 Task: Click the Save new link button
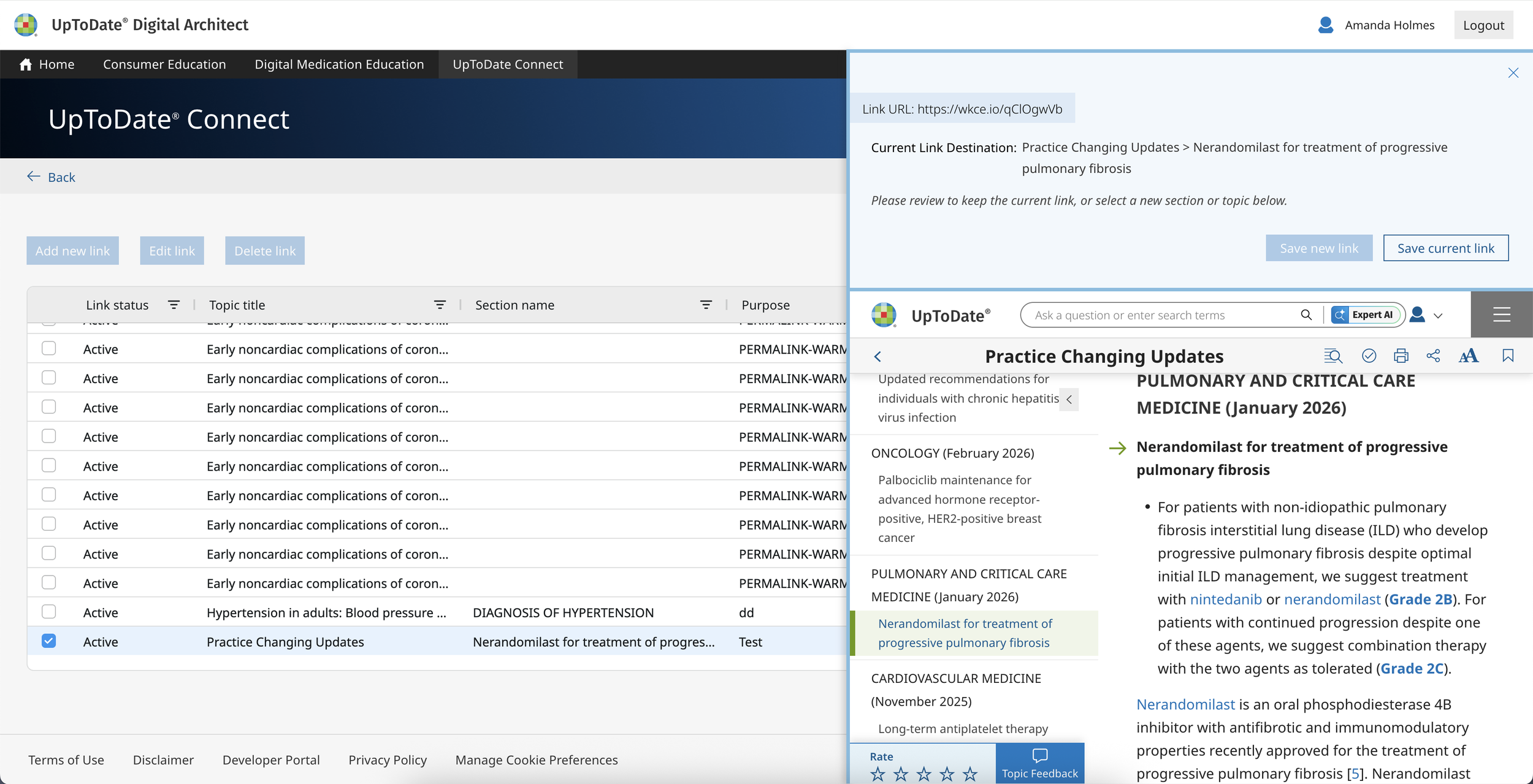tap(1319, 248)
